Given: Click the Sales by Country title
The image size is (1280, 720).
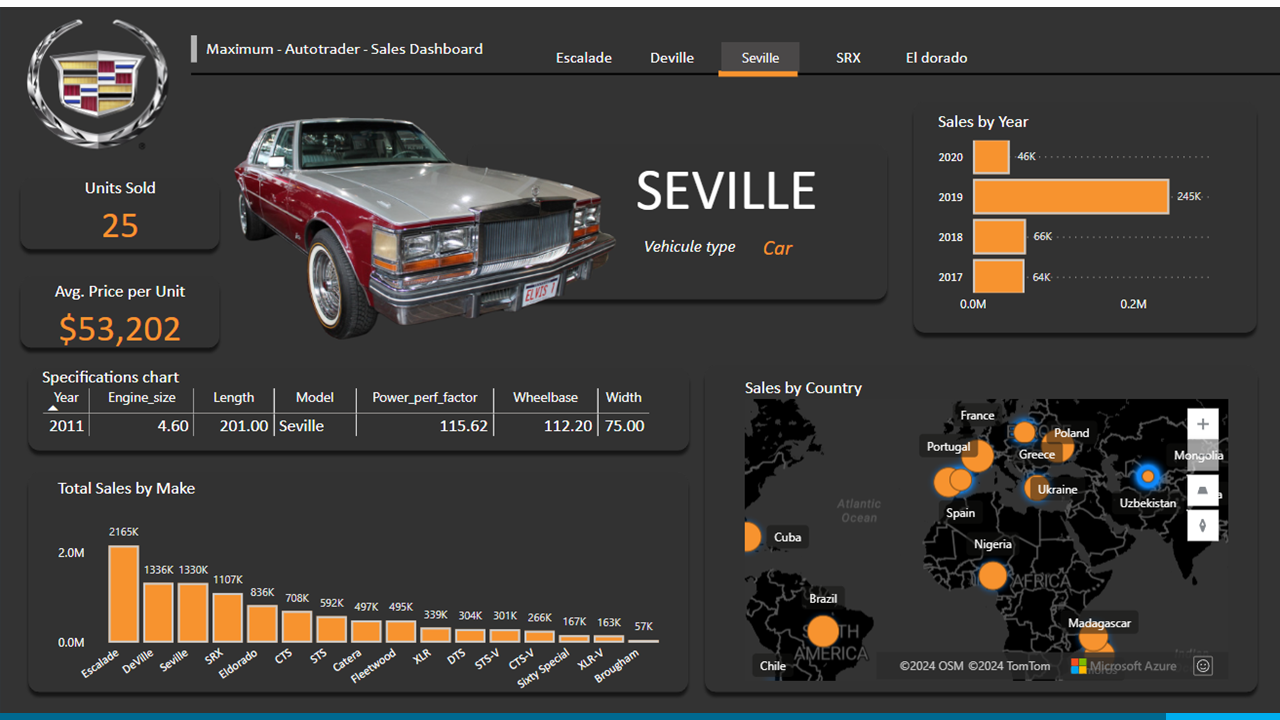Looking at the screenshot, I should tap(803, 388).
